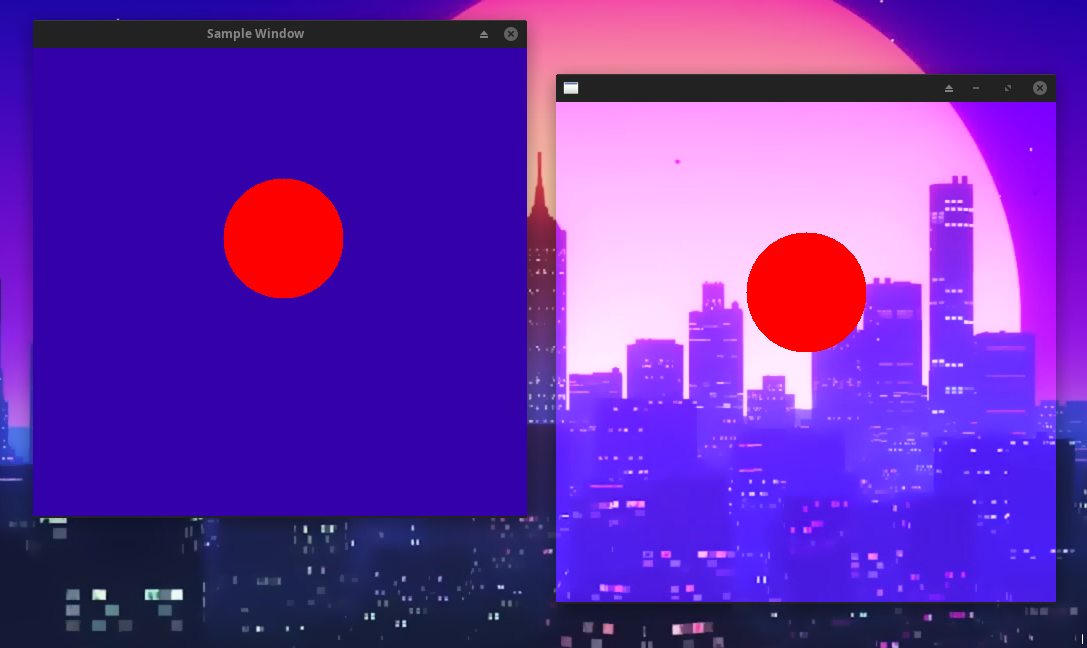Viewport: 1087px width, 648px height.
Task: Click the Sample Window title text
Action: click(255, 33)
